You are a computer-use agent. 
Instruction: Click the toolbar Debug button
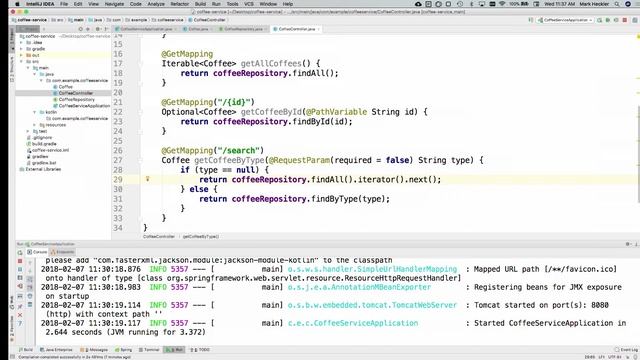(x=607, y=20)
